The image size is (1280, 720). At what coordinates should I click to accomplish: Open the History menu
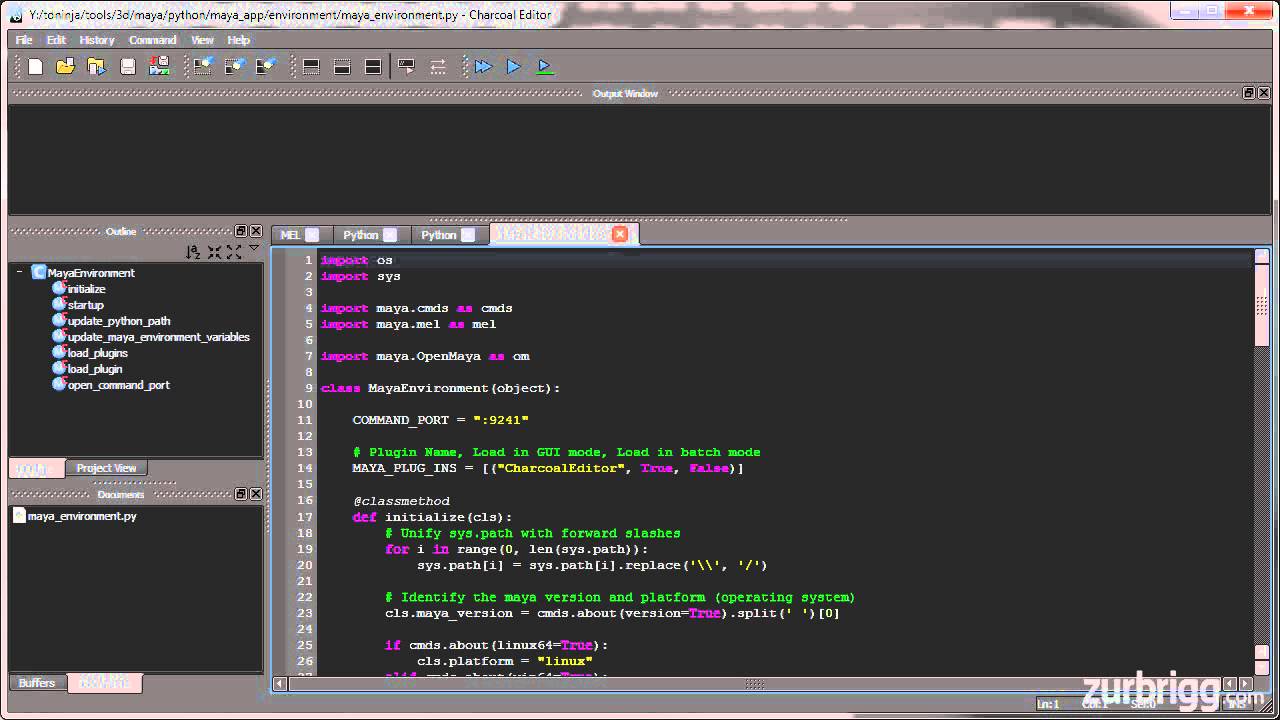pyautogui.click(x=97, y=40)
